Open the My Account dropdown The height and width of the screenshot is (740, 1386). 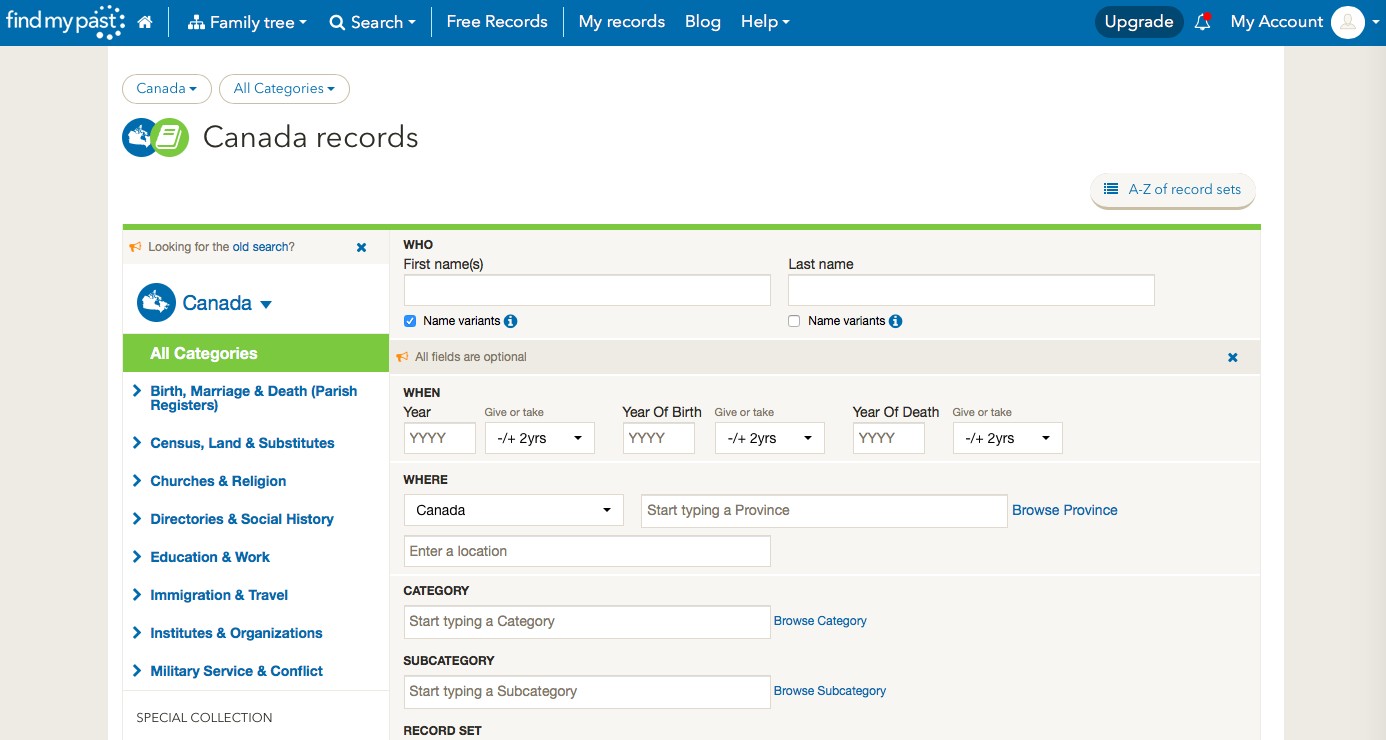point(1304,22)
